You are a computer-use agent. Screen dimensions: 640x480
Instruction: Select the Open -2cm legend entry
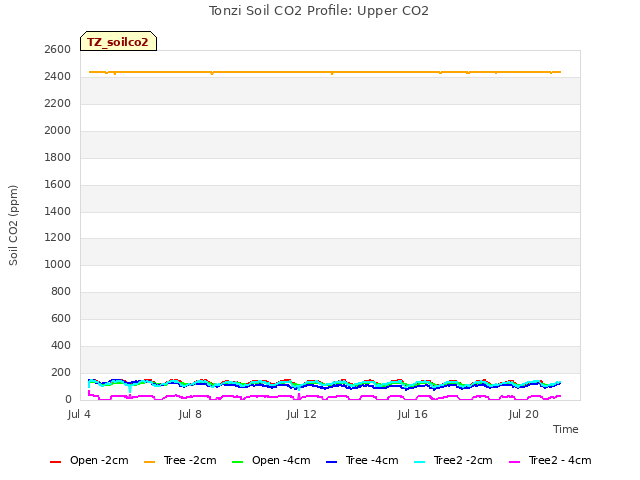point(89,460)
